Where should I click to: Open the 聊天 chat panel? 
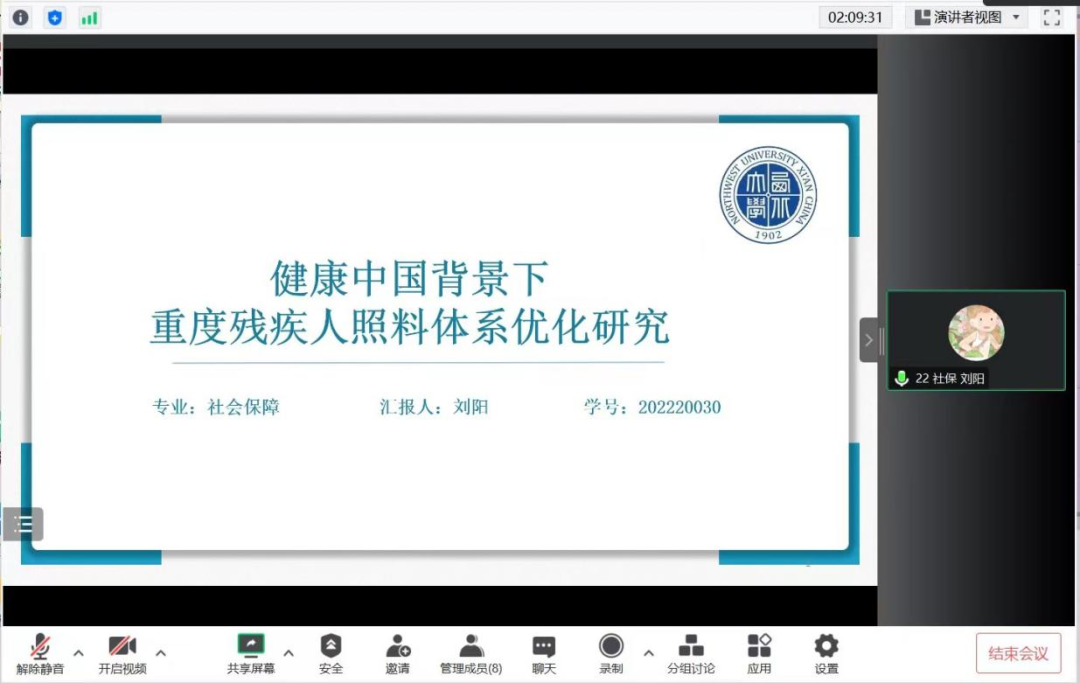click(544, 654)
